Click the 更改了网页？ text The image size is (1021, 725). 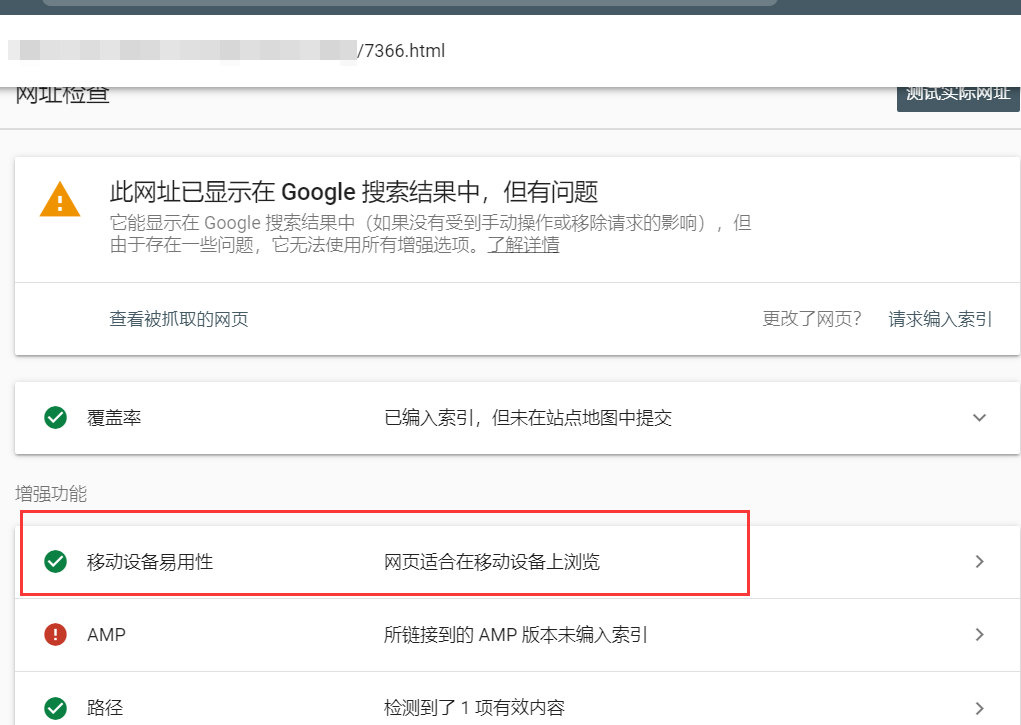812,319
